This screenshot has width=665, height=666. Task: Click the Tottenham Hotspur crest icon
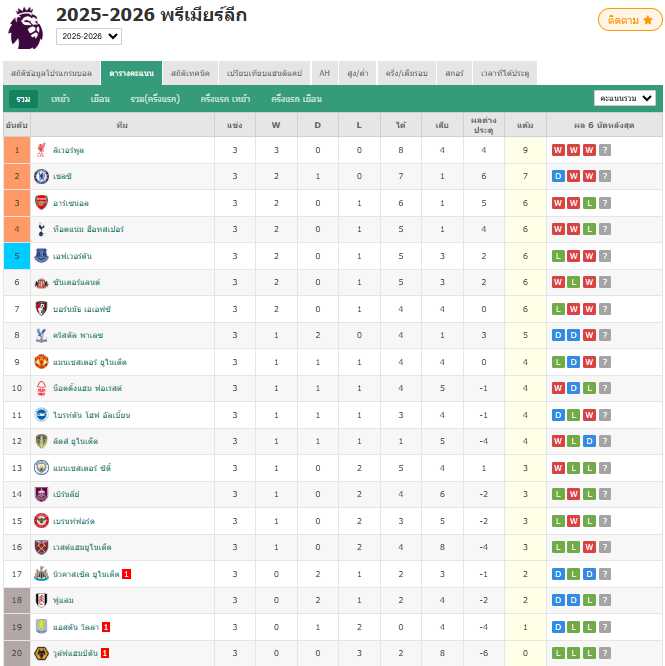pyautogui.click(x=41, y=229)
